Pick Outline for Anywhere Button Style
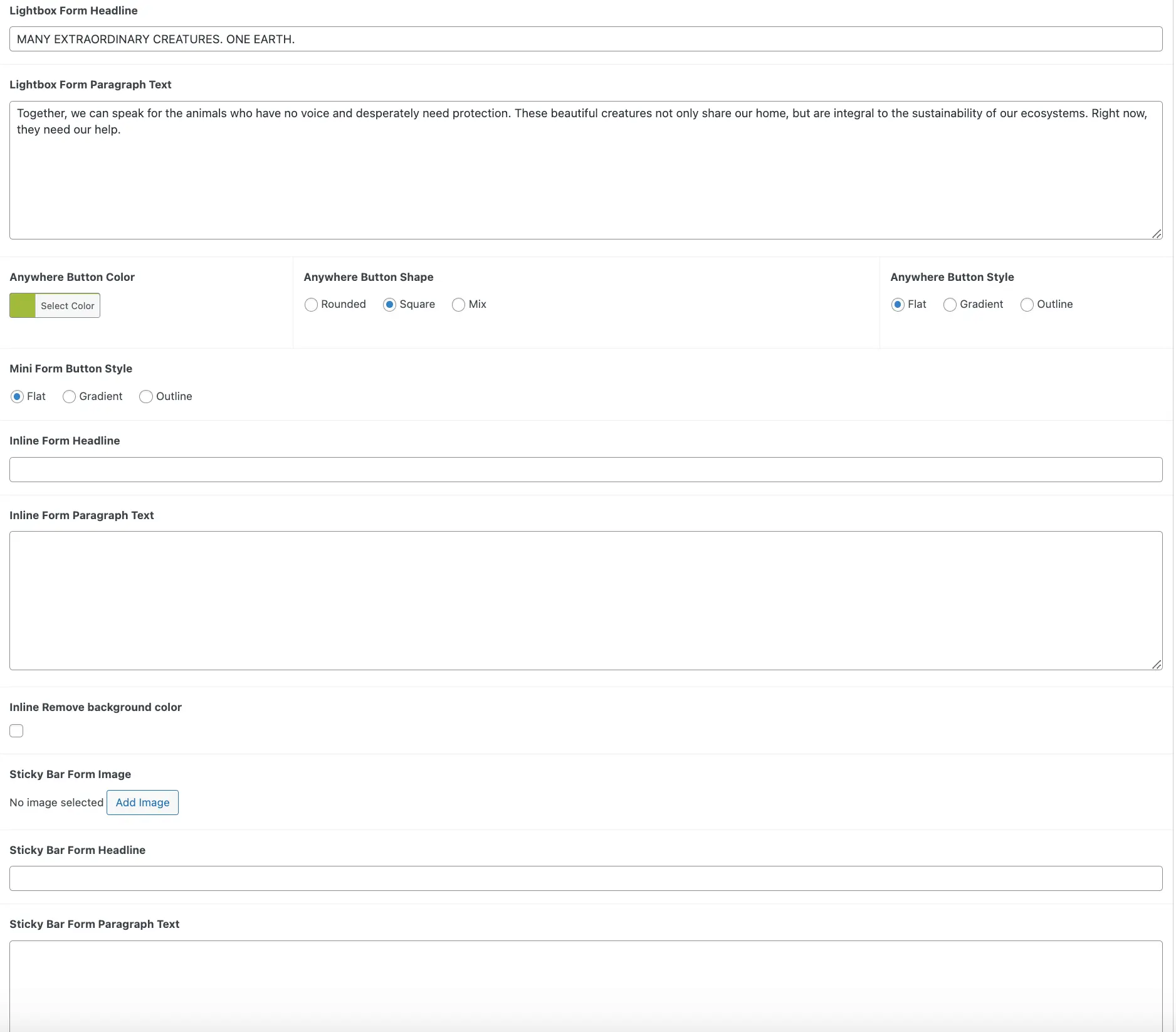1176x1032 pixels. [1027, 305]
